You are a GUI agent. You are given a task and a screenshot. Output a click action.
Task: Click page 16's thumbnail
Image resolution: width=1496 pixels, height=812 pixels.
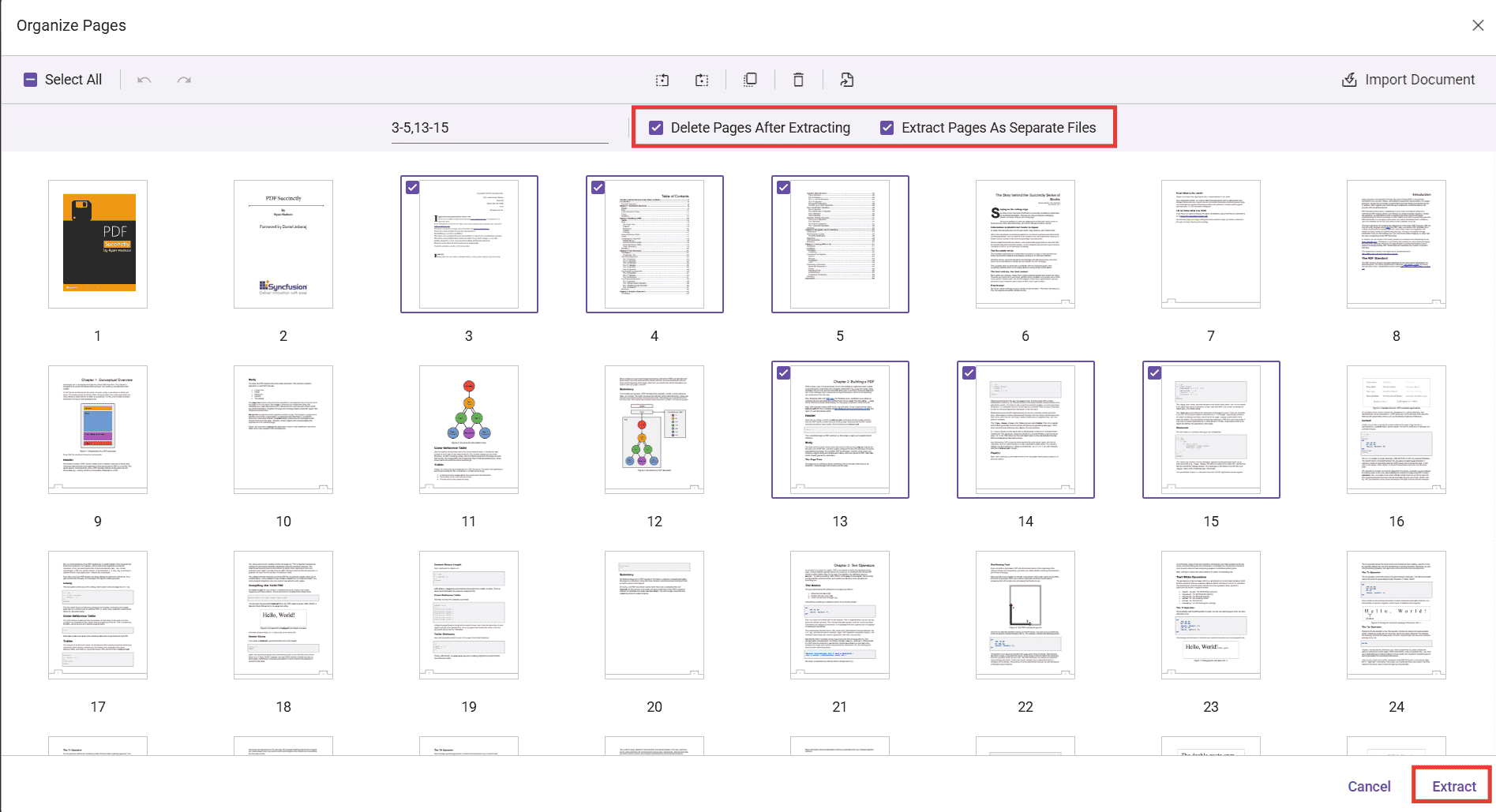1396,429
